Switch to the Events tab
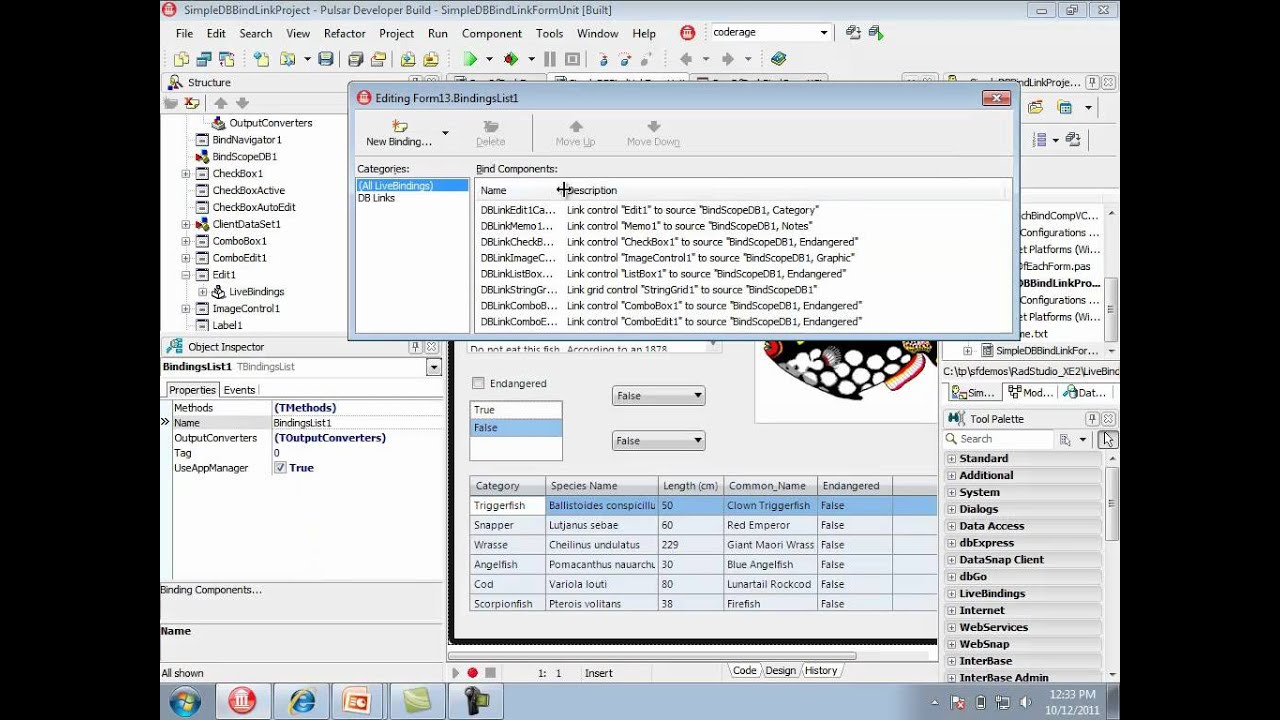Screen dimensions: 1280x720 (239, 390)
